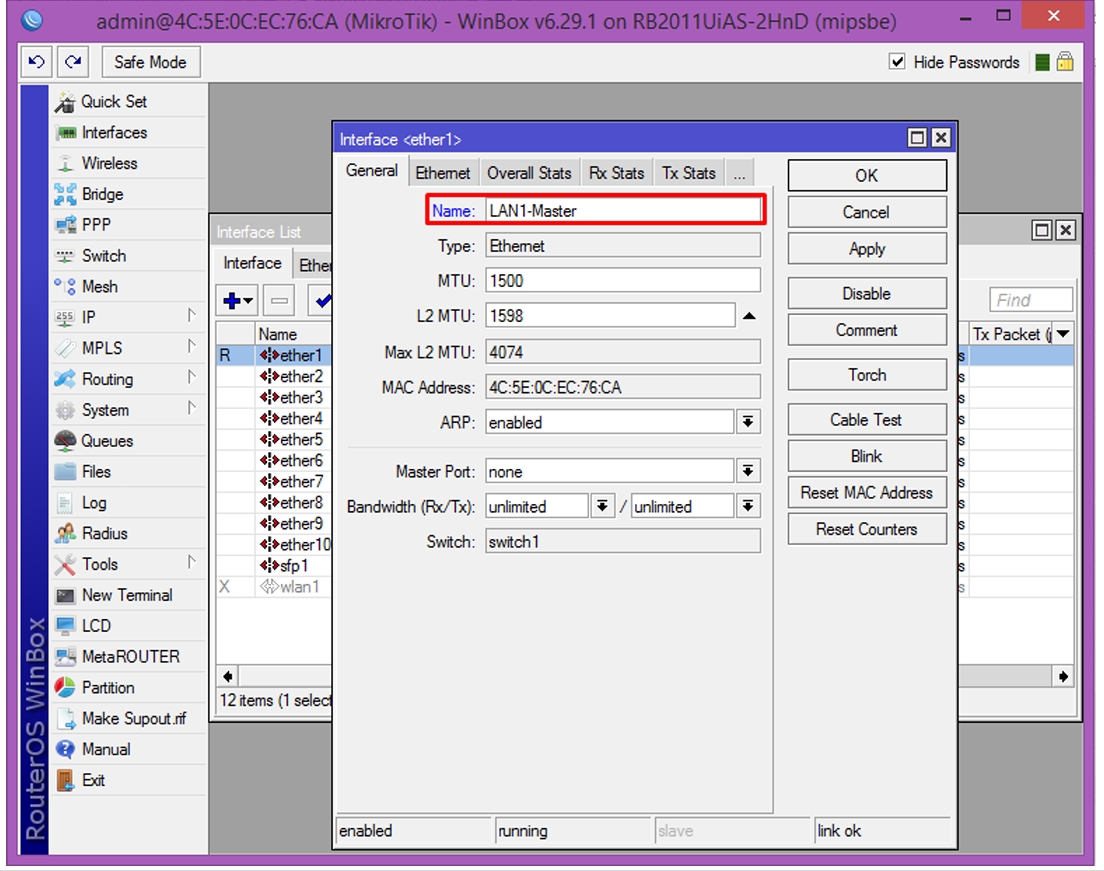Open the Quick Set icon
Image resolution: width=1104 pixels, height=871 pixels.
(x=65, y=102)
